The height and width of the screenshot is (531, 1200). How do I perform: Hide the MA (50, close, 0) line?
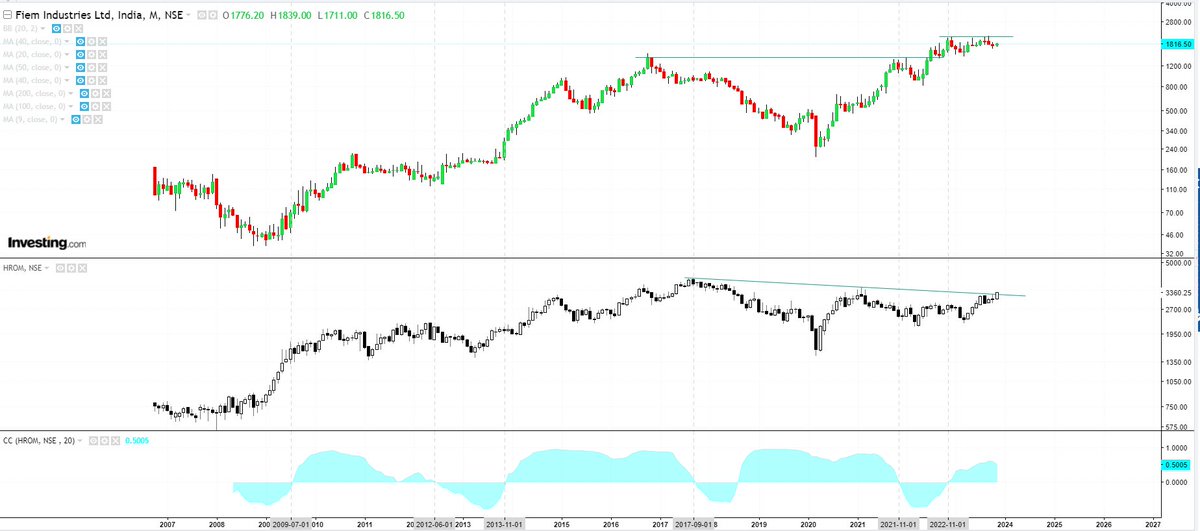point(80,67)
